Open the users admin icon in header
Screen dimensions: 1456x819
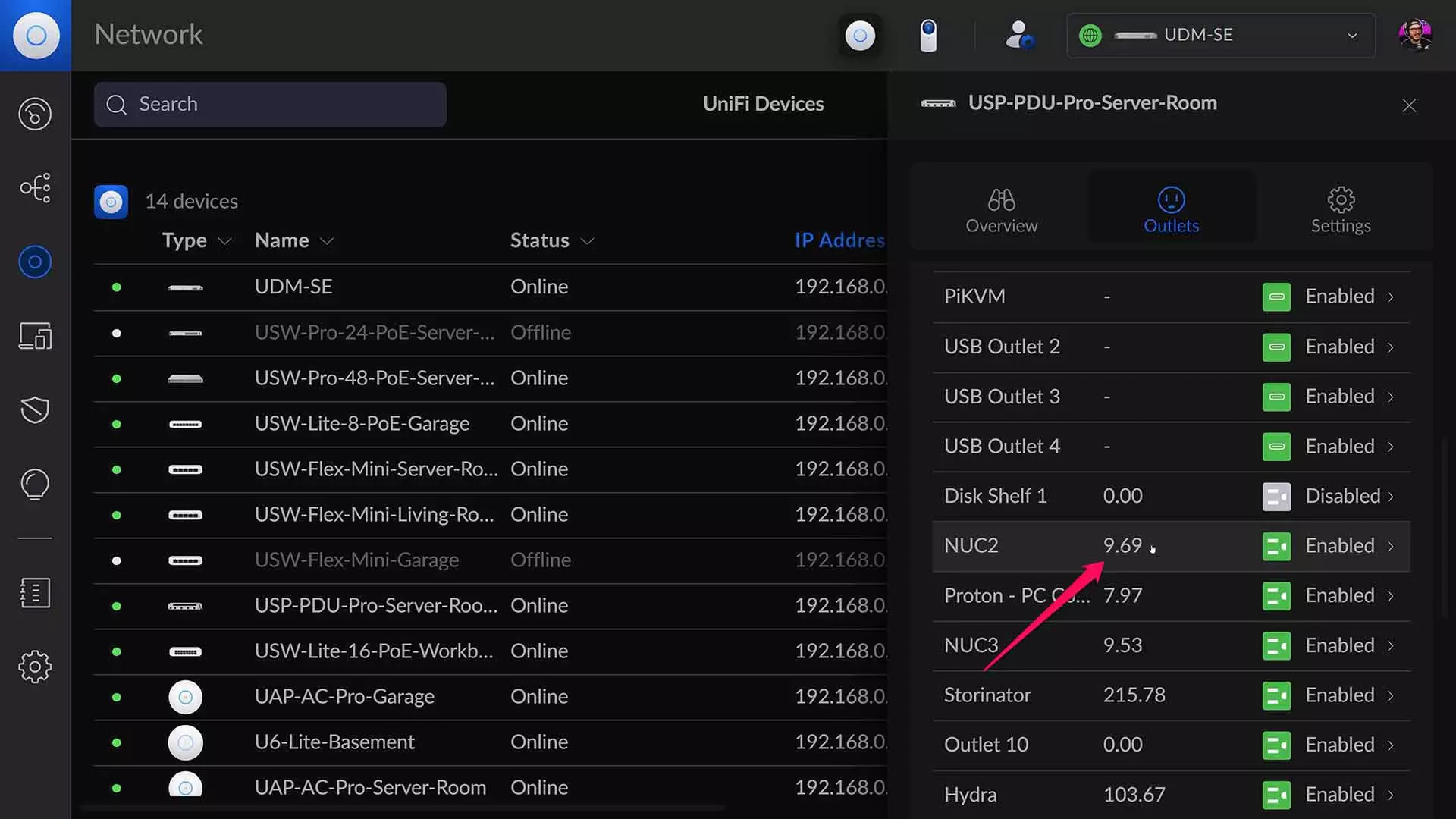coord(1019,36)
